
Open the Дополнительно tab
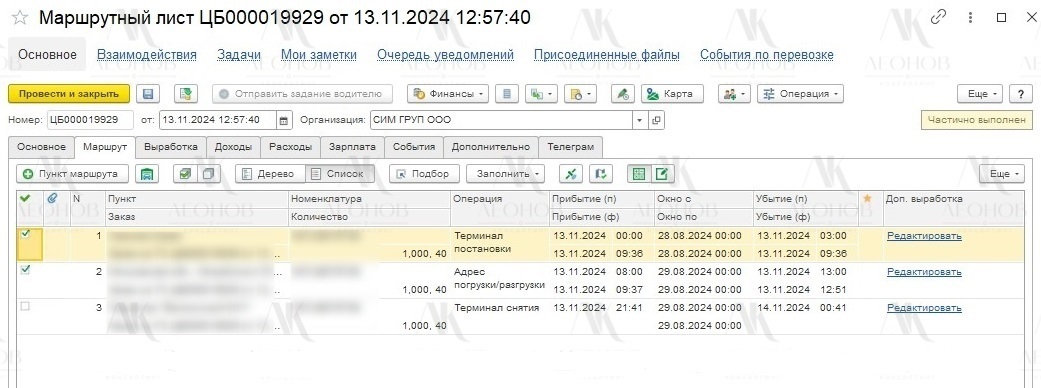click(491, 147)
